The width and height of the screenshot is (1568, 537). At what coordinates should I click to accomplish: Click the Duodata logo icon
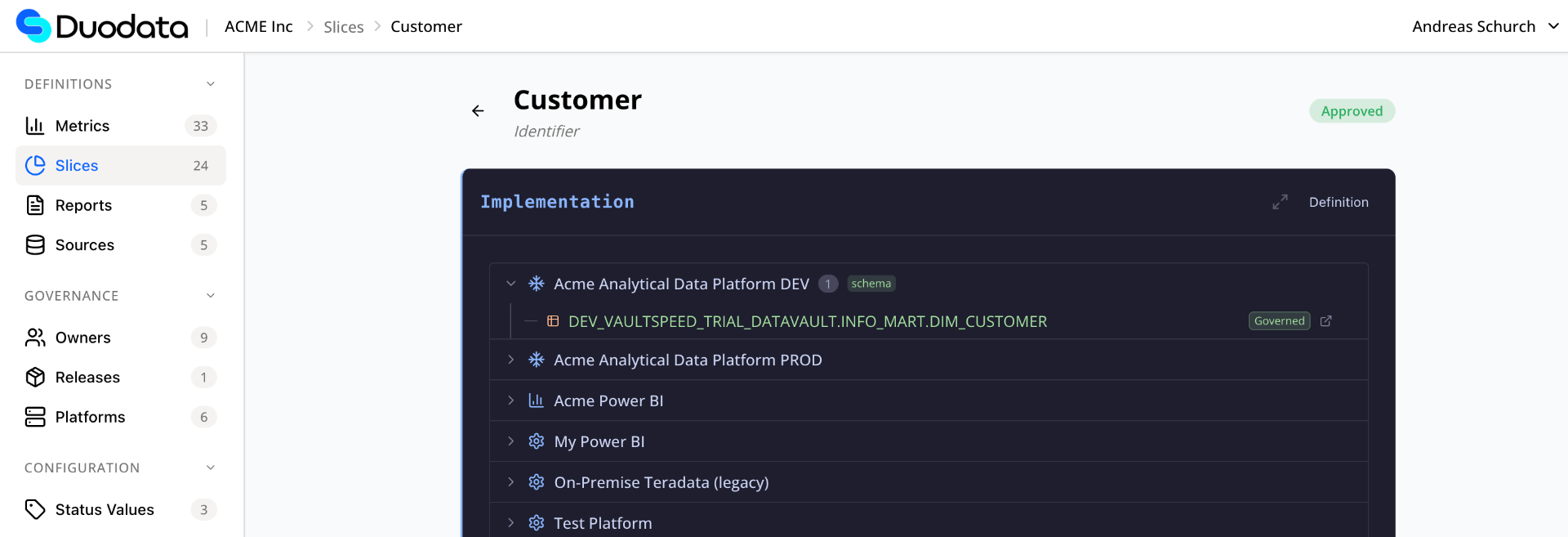[x=34, y=26]
